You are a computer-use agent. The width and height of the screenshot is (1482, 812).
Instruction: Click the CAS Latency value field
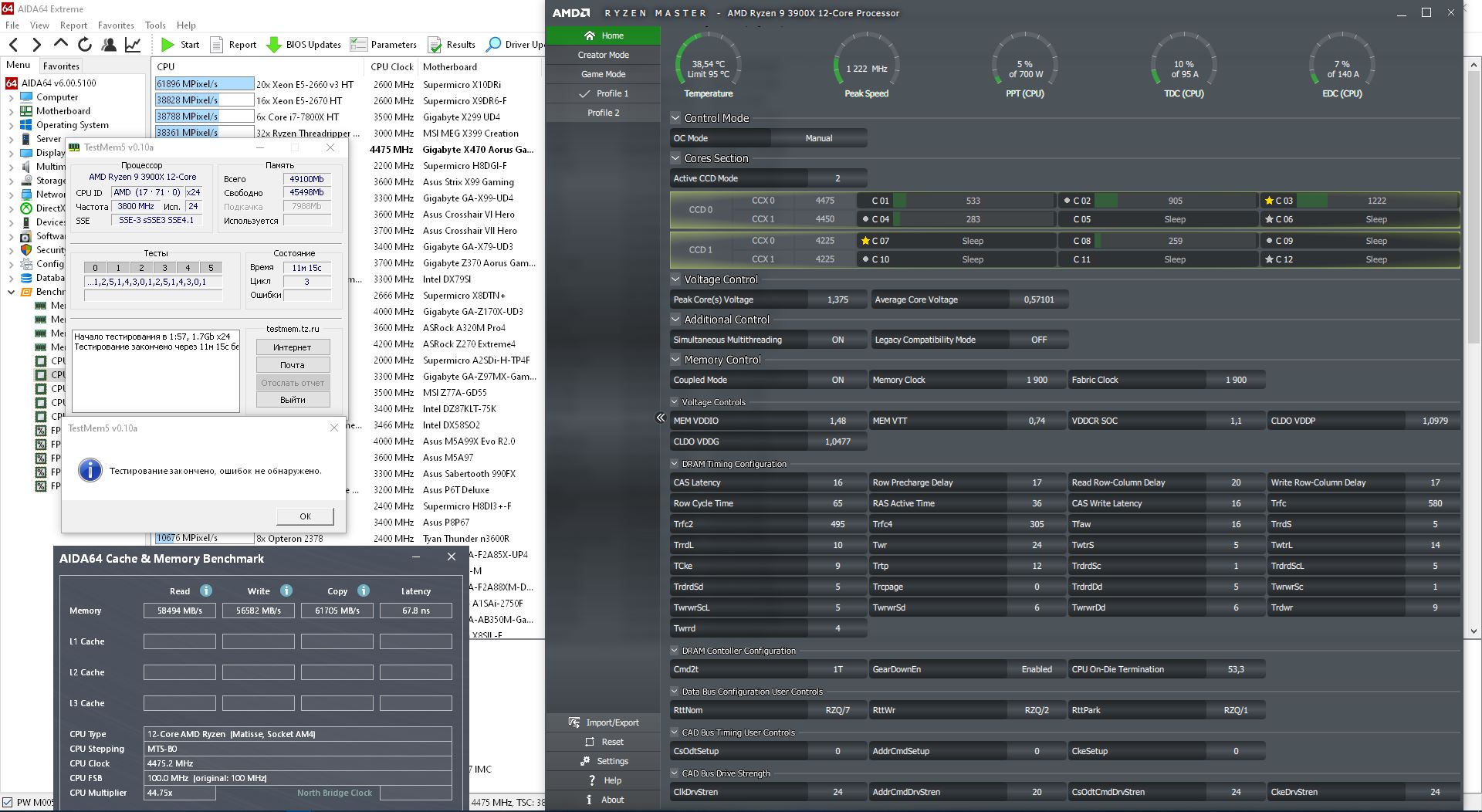point(837,482)
